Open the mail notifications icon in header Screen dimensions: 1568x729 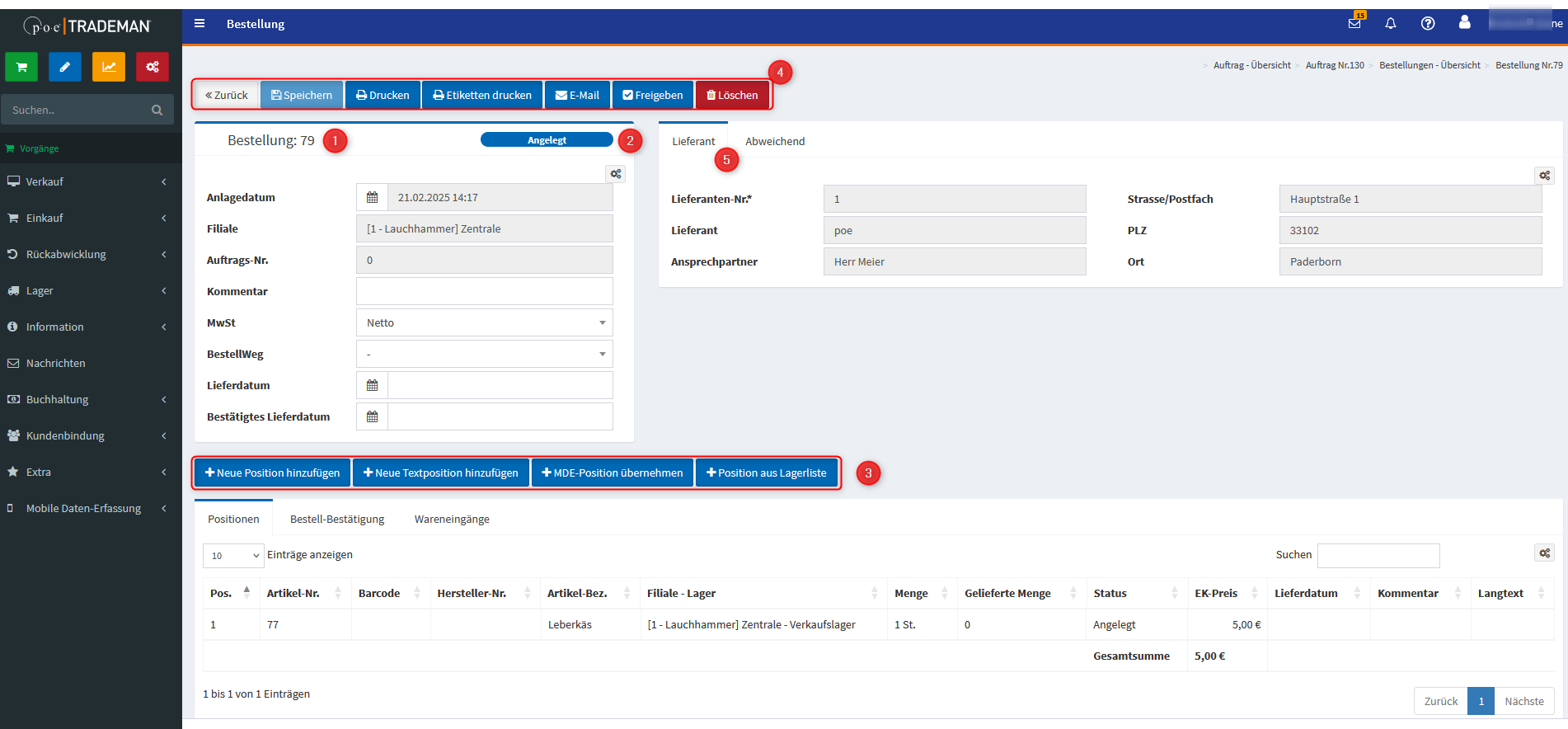coord(1354,23)
